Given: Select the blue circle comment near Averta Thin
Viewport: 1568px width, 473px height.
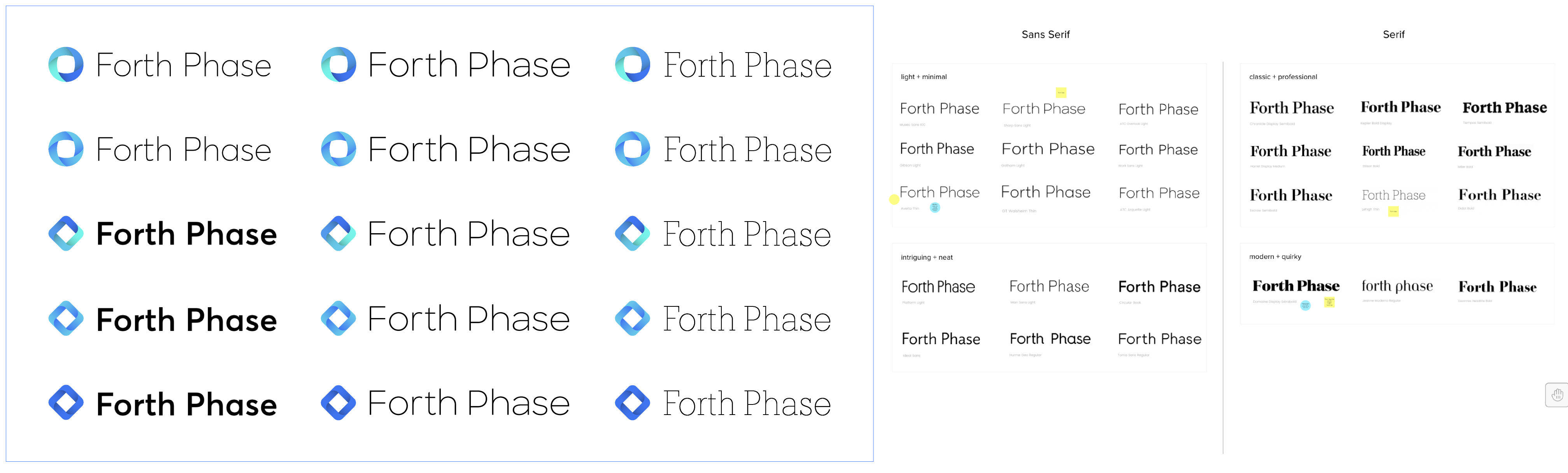Looking at the screenshot, I should coord(935,207).
